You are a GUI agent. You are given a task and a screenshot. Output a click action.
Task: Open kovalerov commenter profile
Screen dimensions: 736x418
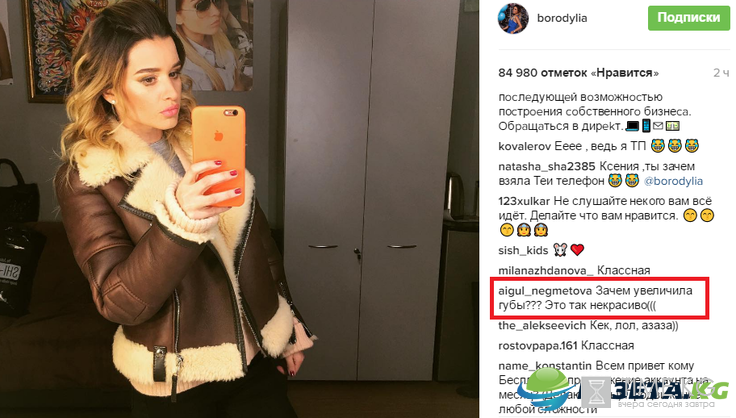525,146
